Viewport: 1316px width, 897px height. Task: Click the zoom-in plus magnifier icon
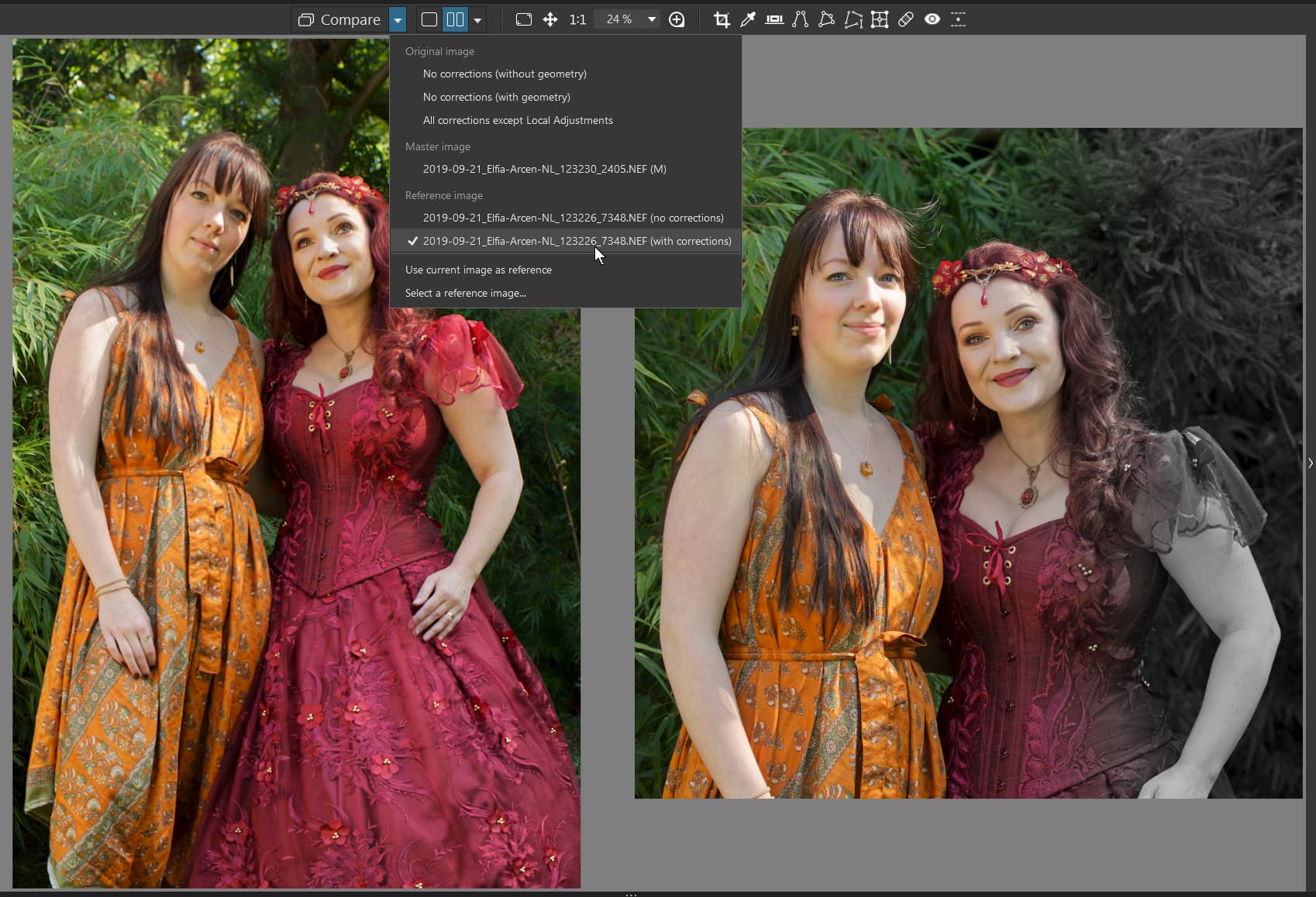[x=677, y=19]
